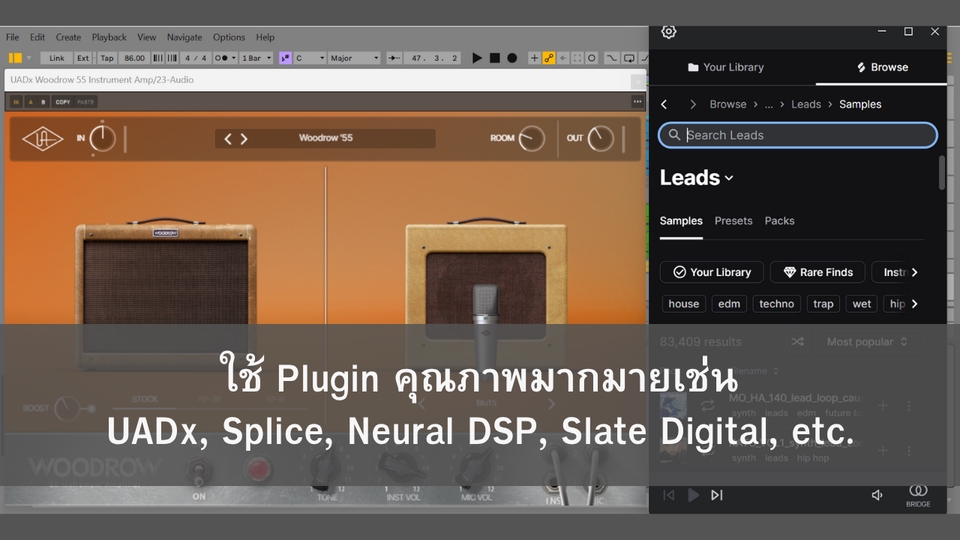Skip to next sample in Splice player

click(x=717, y=495)
